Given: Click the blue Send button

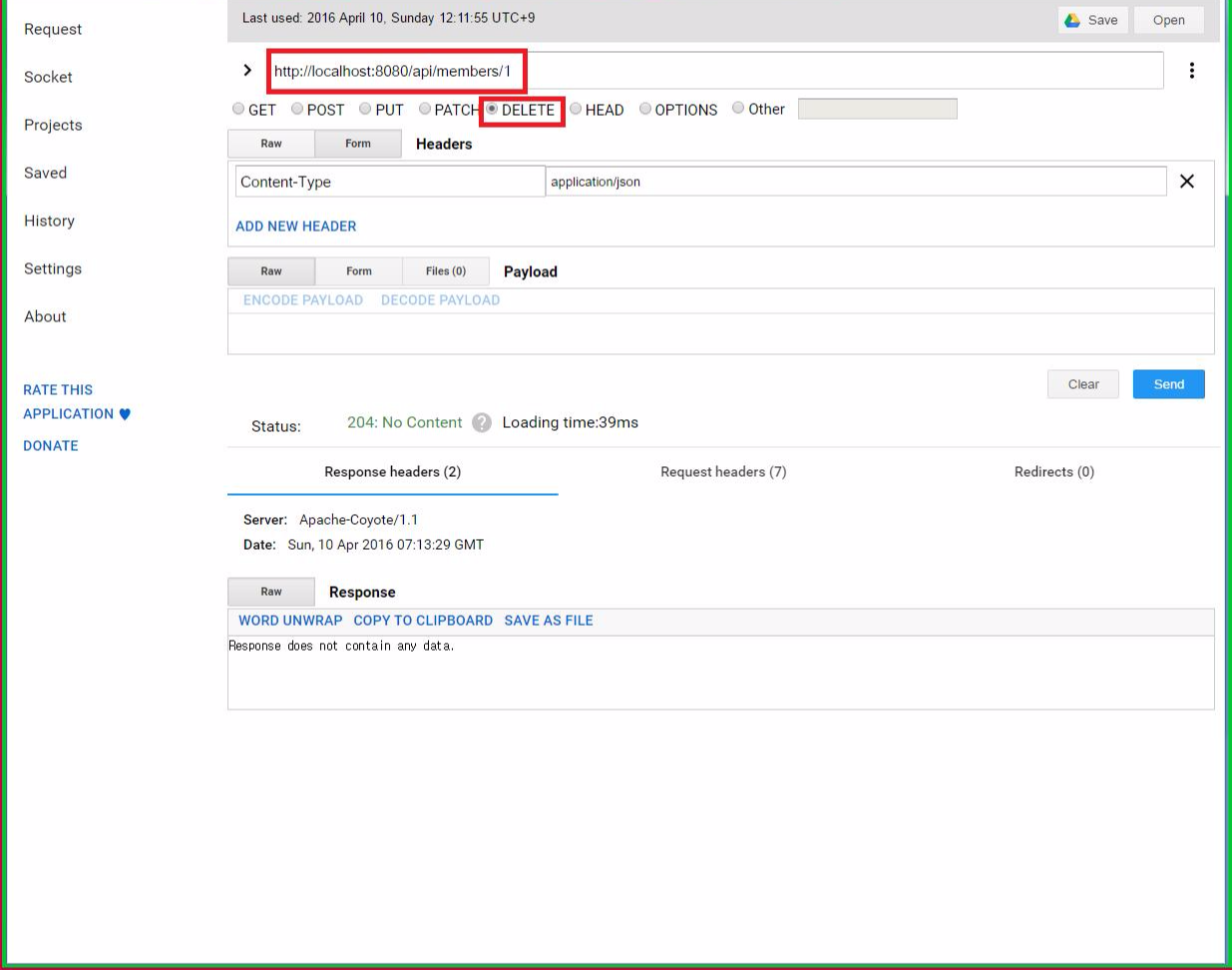Looking at the screenshot, I should 1169,384.
